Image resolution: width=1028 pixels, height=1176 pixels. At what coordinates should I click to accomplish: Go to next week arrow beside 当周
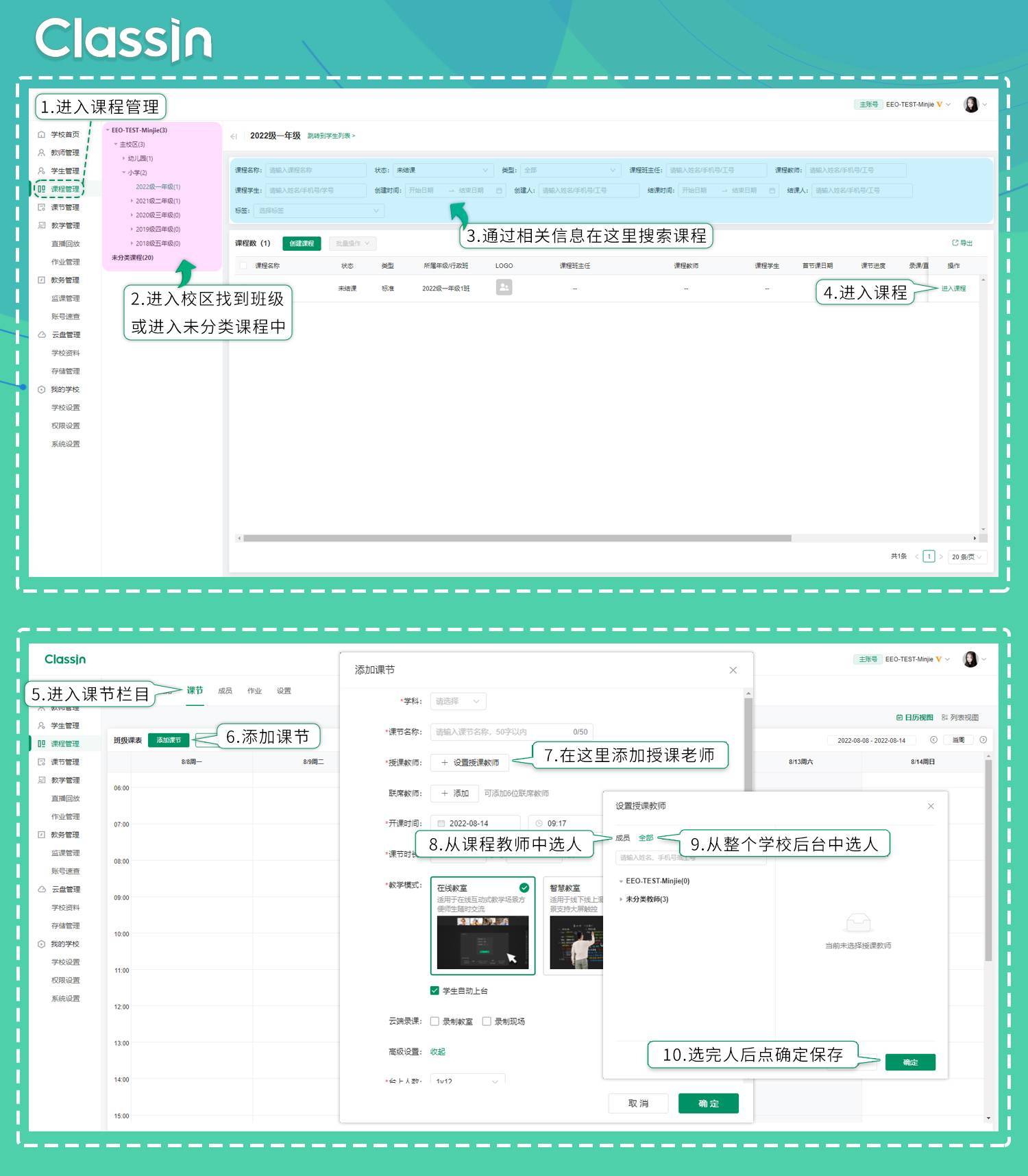point(983,740)
